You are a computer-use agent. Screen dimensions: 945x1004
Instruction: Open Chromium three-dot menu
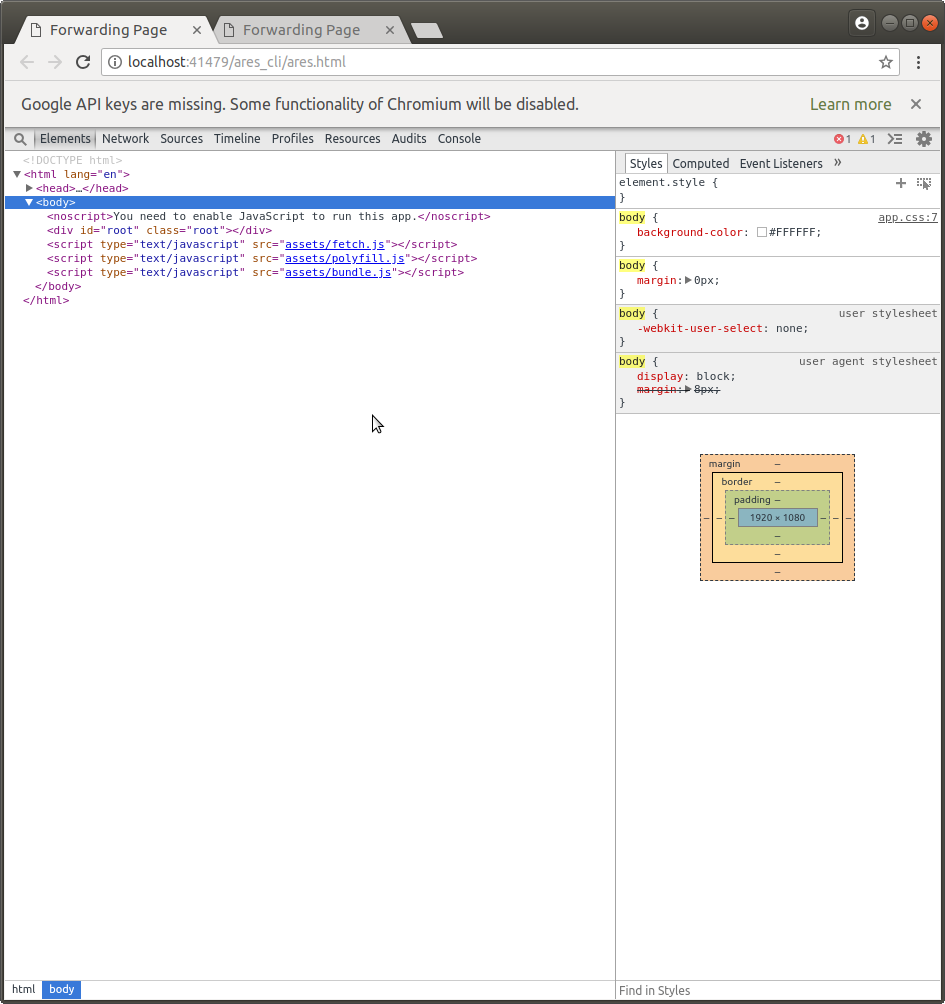918,62
